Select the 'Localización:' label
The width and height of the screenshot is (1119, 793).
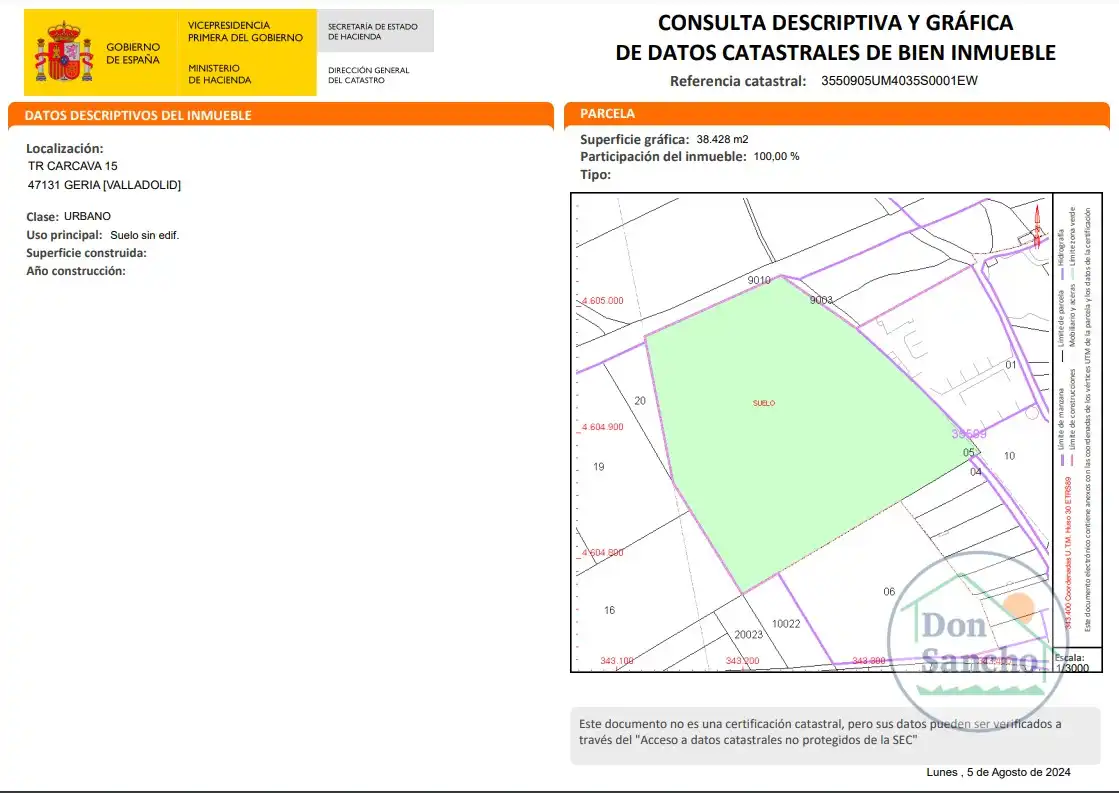tap(65, 148)
